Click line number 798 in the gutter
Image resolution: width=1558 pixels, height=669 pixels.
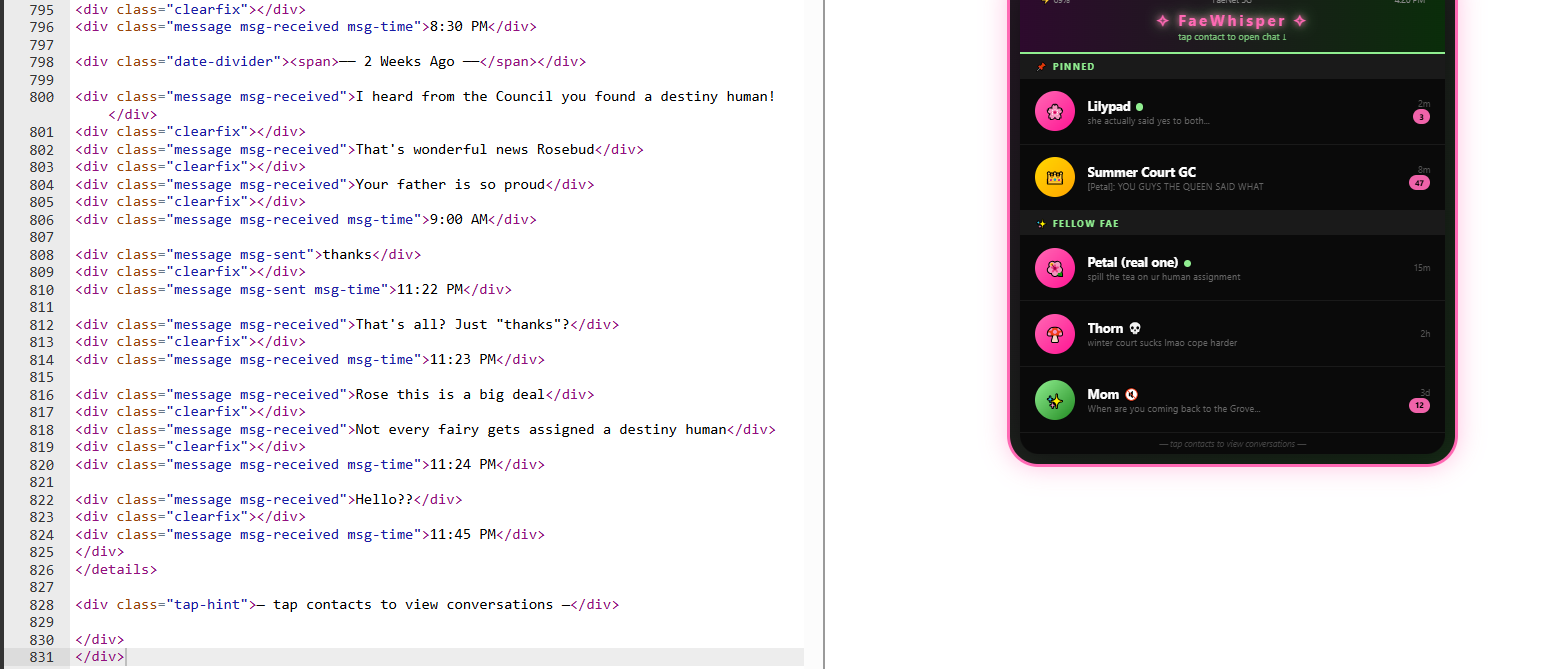42,62
